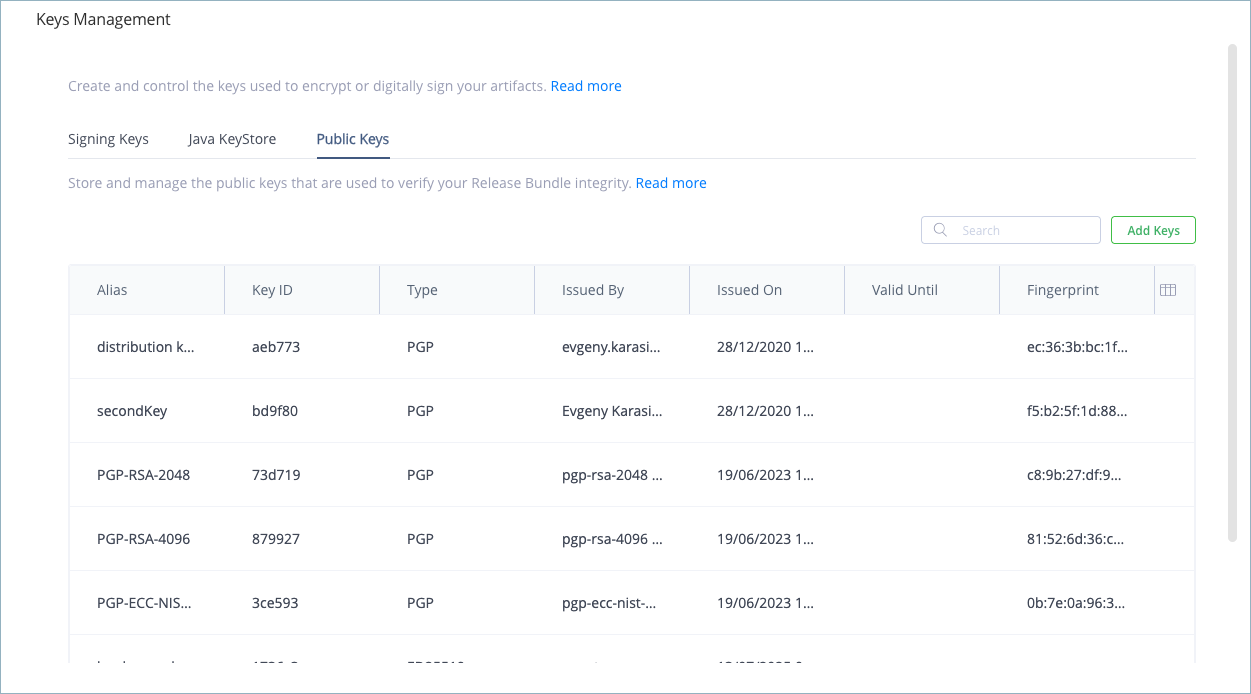Sort the table by Valid Until column
The image size is (1251, 694).
click(904, 289)
